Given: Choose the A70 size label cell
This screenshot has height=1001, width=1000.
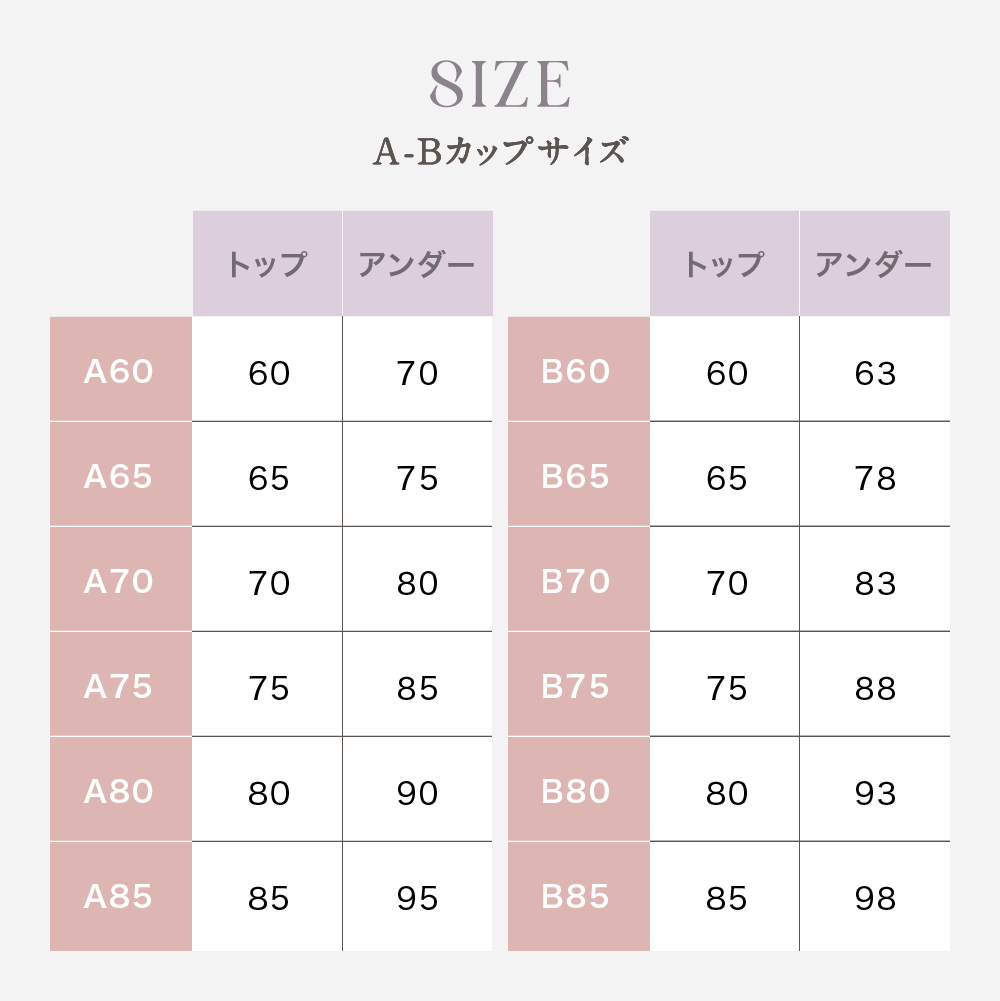Looking at the screenshot, I should click(120, 582).
